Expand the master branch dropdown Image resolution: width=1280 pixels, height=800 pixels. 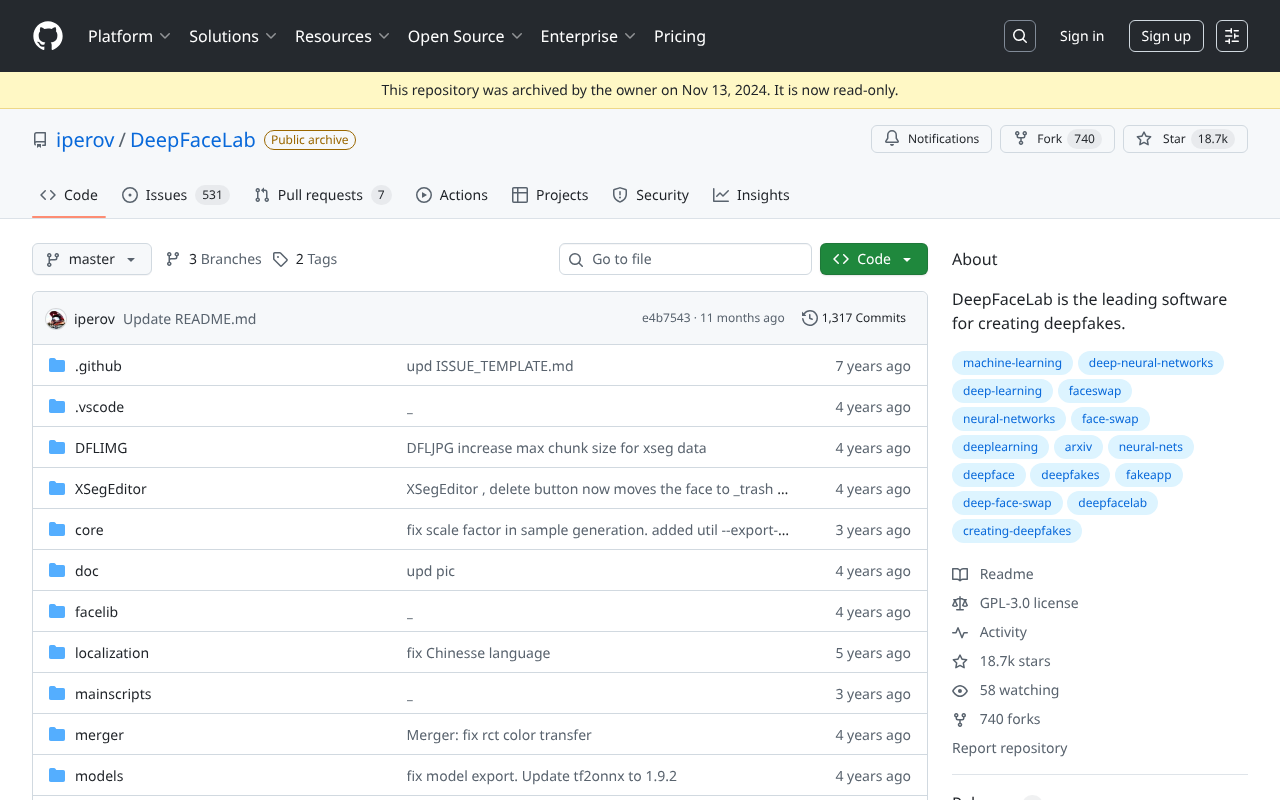click(92, 259)
